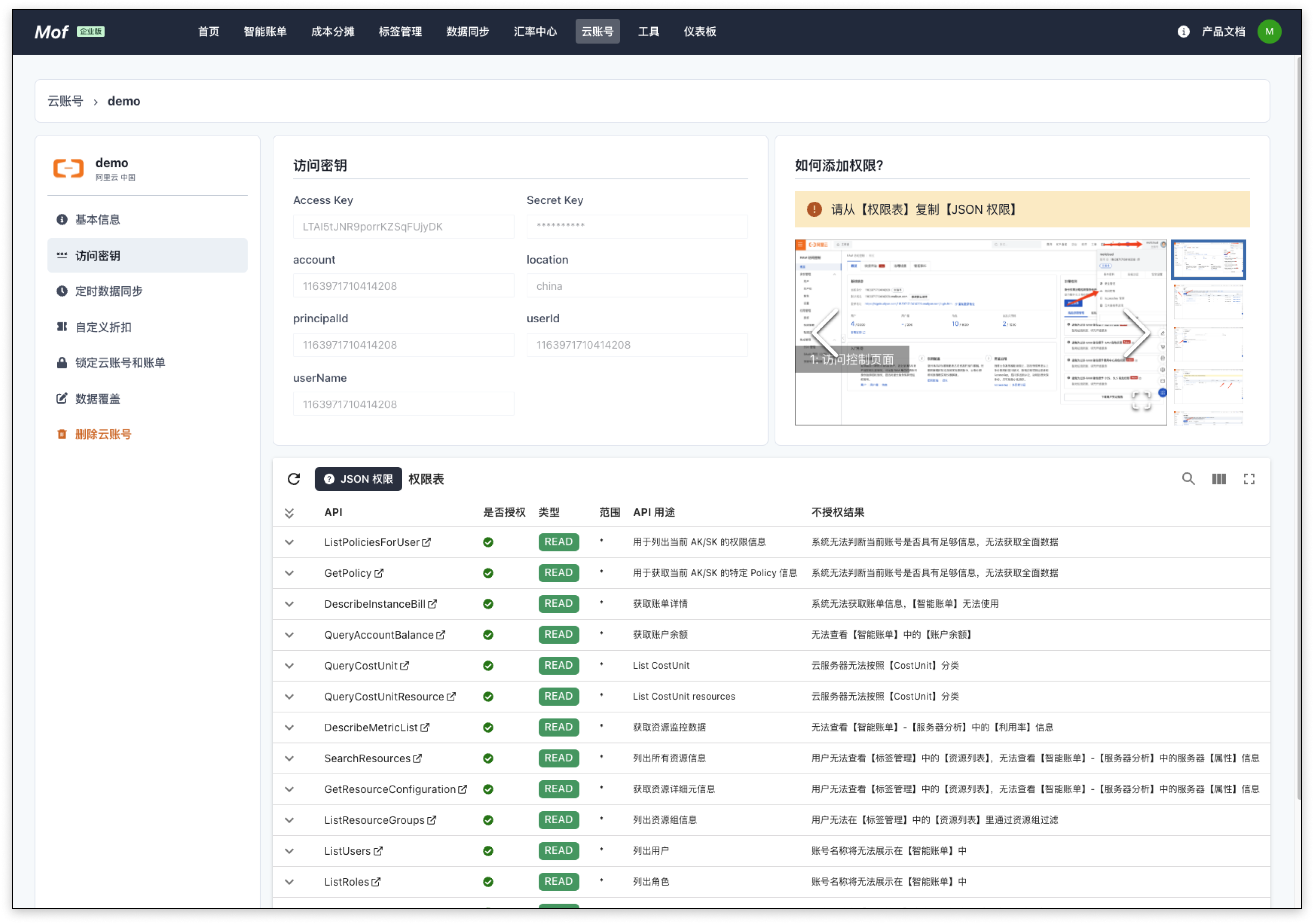Click the green M user avatar

point(1269,31)
